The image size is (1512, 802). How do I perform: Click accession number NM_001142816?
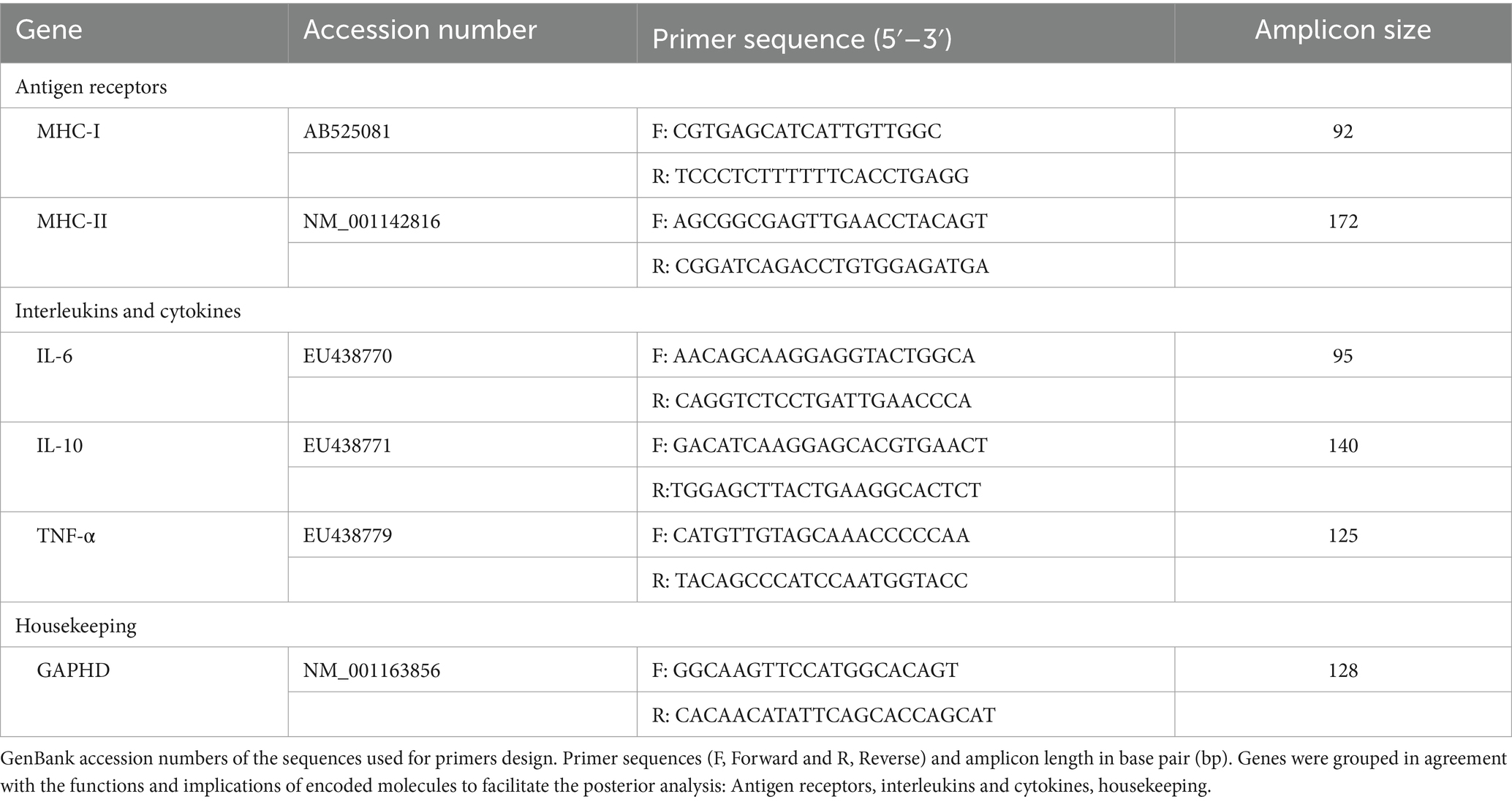click(x=372, y=221)
